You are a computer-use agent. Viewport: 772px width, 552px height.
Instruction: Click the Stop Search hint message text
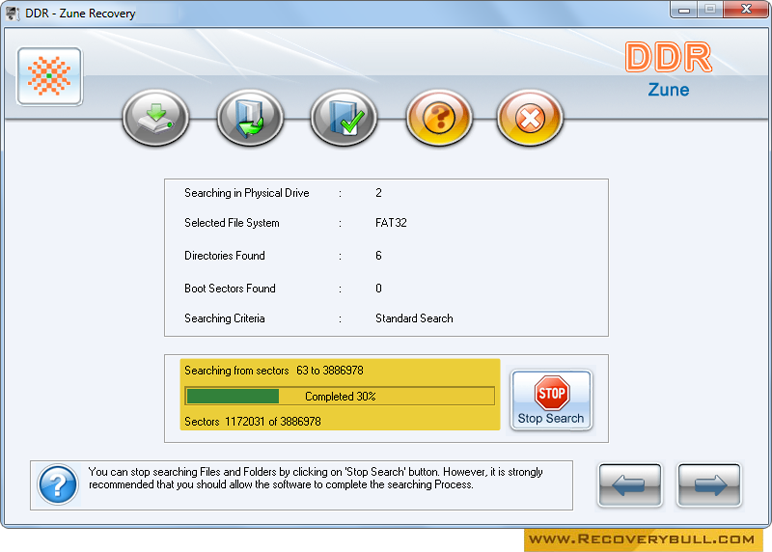tap(316, 478)
